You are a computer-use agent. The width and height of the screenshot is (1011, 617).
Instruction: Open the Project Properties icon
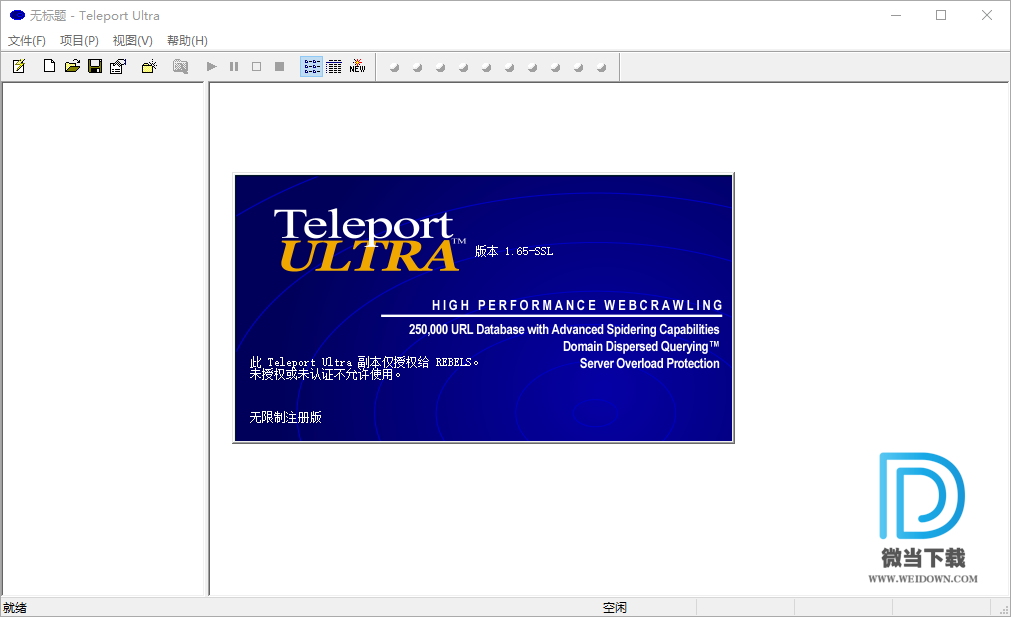[x=118, y=66]
